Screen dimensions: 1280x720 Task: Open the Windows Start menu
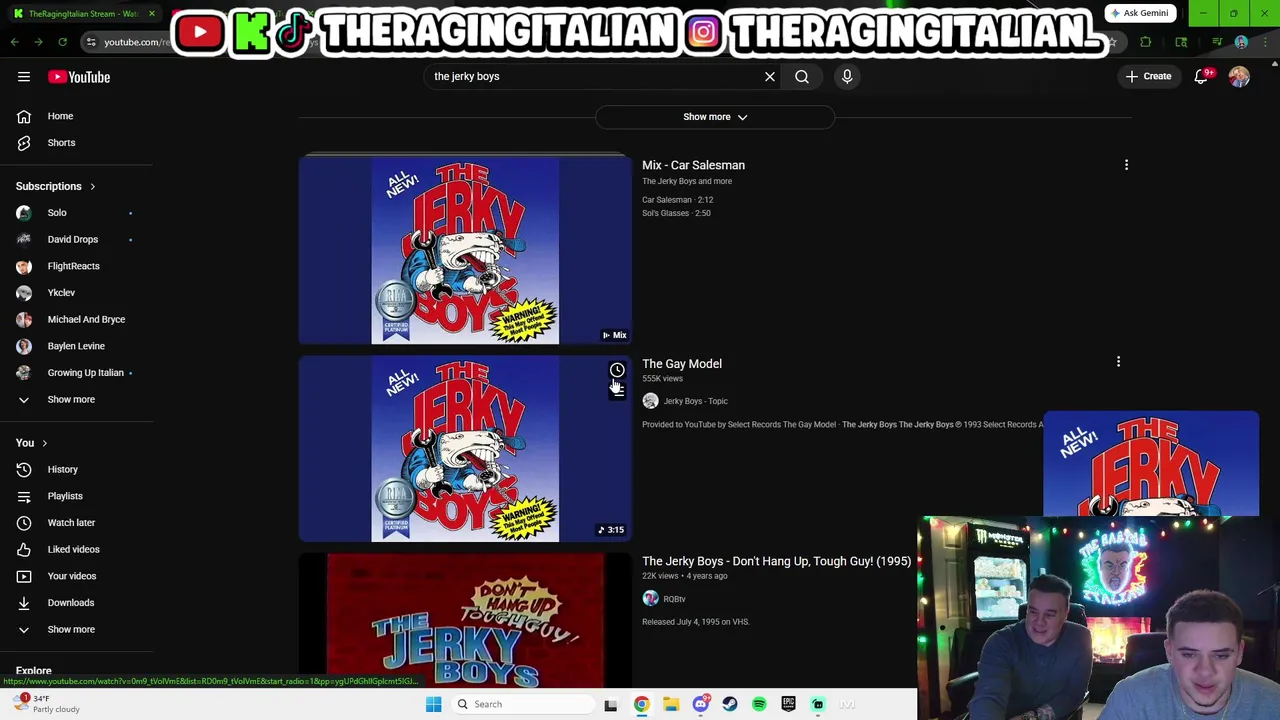point(433,704)
